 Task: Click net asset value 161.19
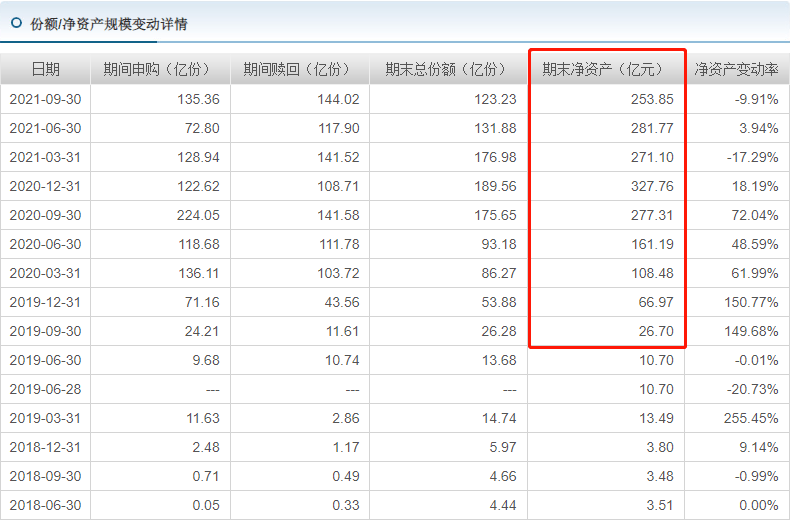(652, 244)
